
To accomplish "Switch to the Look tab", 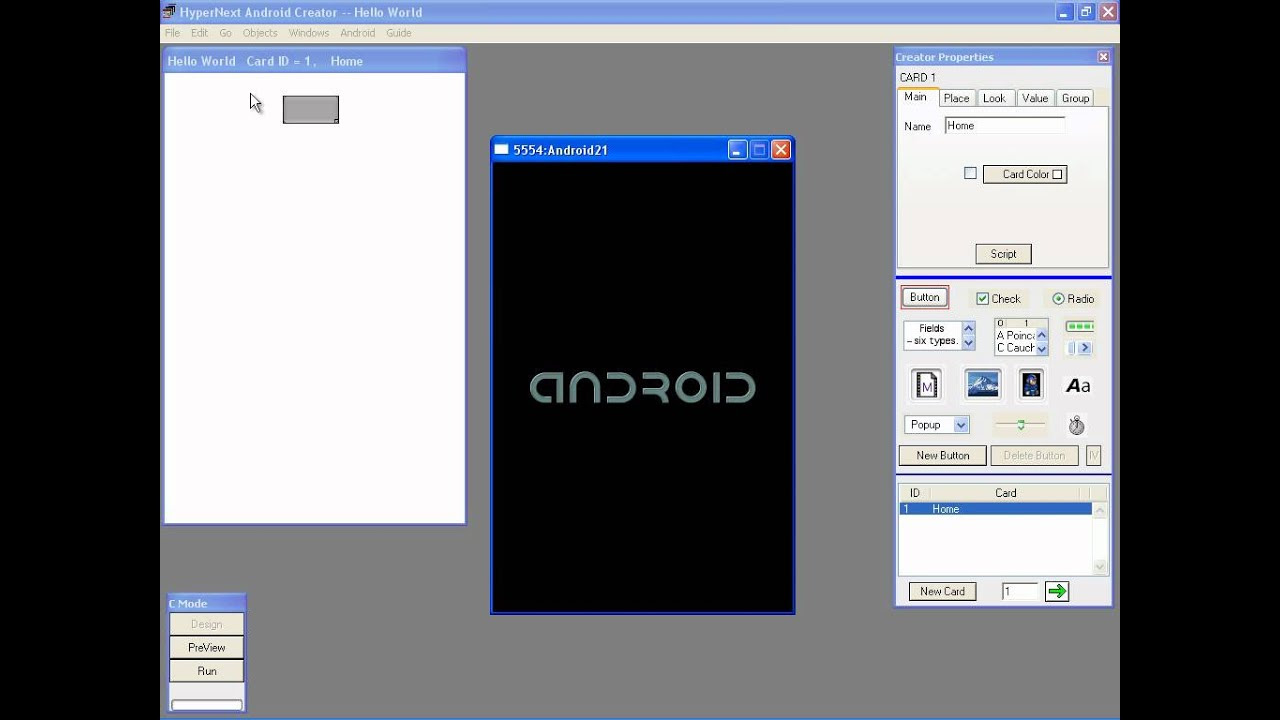I will click(994, 97).
